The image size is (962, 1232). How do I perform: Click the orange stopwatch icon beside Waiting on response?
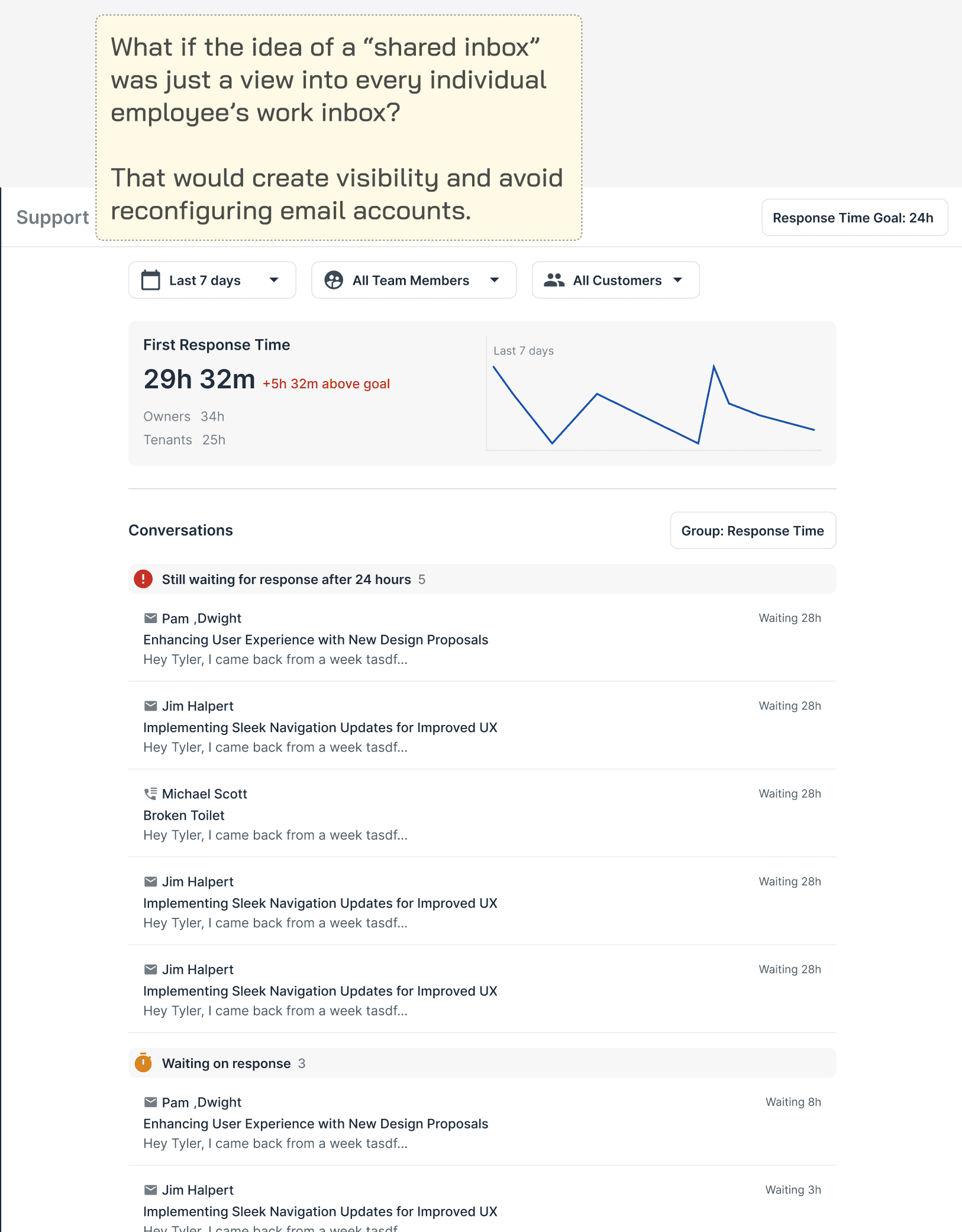pyautogui.click(x=143, y=1063)
